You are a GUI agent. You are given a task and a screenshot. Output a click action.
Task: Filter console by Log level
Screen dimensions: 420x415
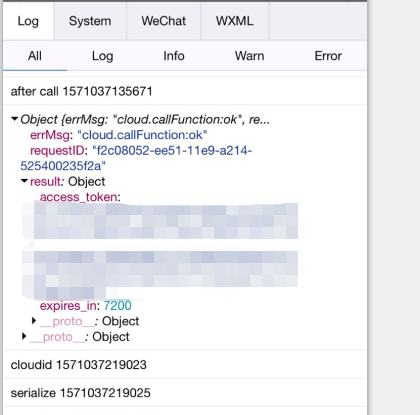pos(103,56)
